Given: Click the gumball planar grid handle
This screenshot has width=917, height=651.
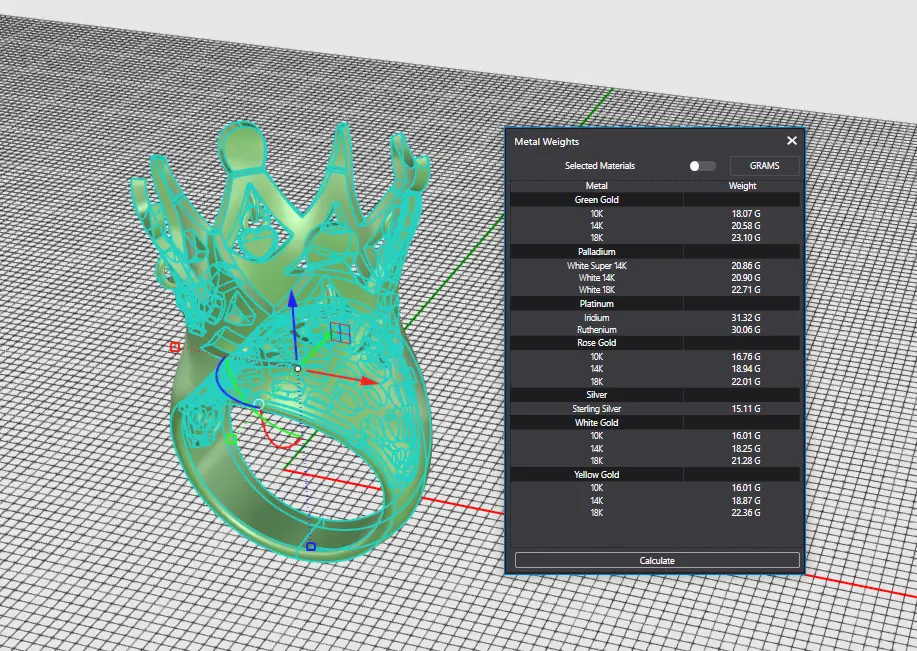Looking at the screenshot, I should click(x=340, y=333).
